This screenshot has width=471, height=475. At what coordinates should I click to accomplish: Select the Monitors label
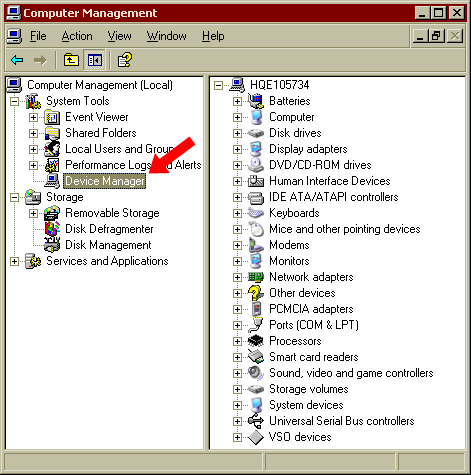(289, 261)
